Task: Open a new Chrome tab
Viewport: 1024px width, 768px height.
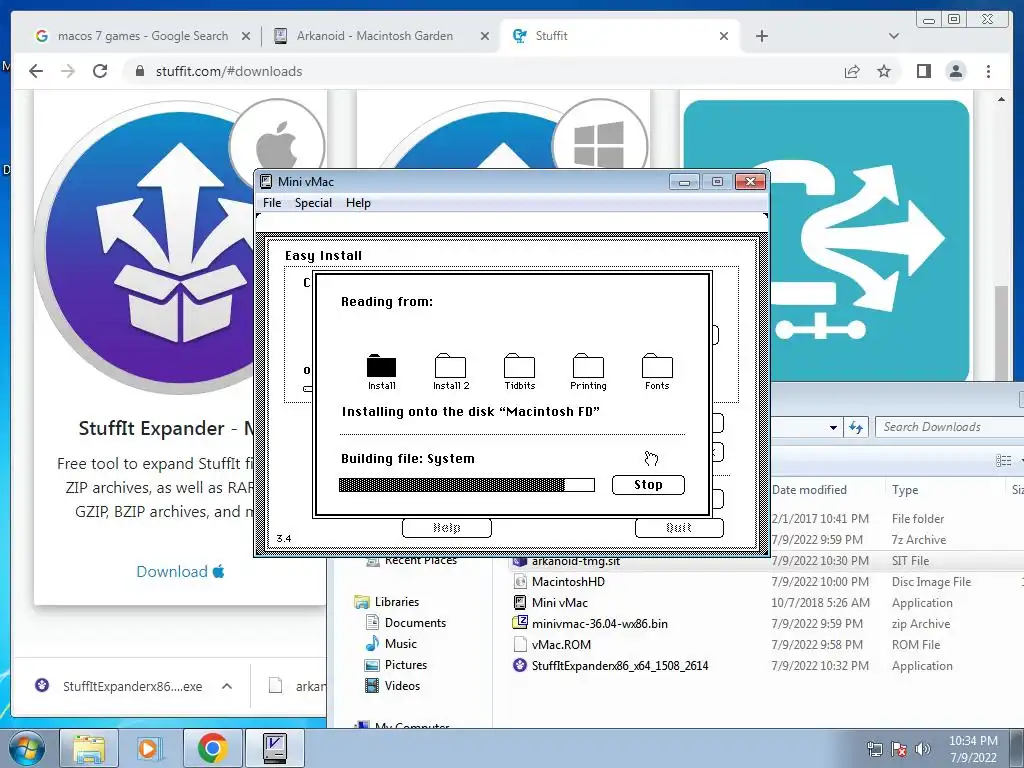Action: click(x=761, y=36)
